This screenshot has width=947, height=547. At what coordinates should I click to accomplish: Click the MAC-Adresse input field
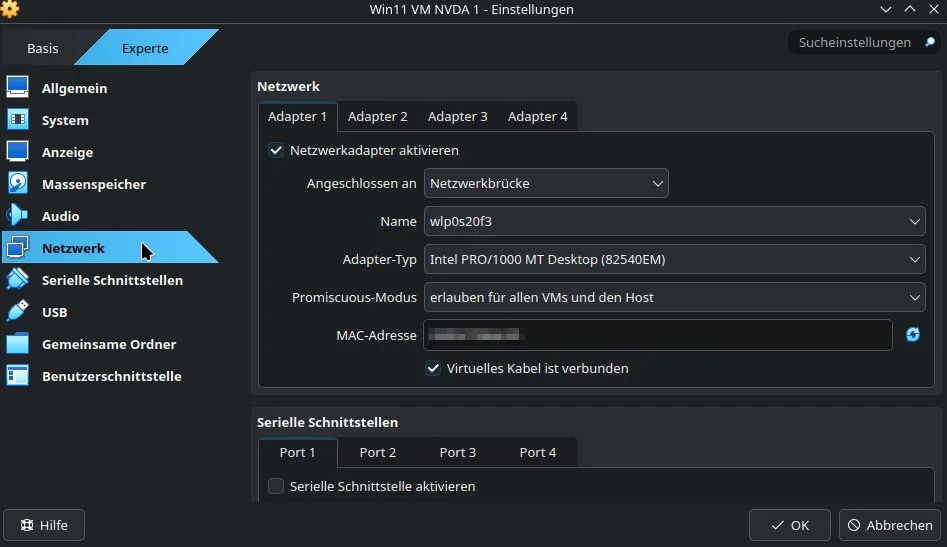pyautogui.click(x=658, y=335)
